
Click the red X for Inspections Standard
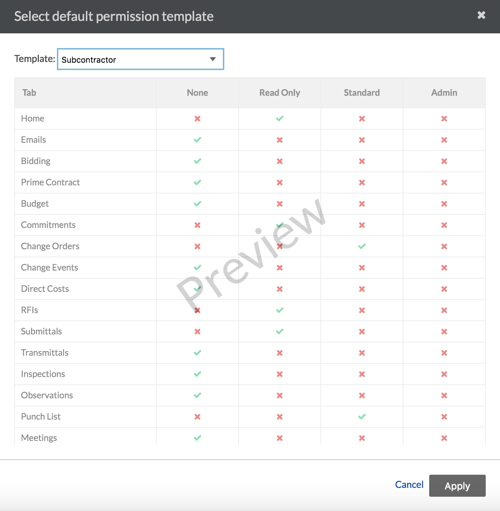pos(362,374)
